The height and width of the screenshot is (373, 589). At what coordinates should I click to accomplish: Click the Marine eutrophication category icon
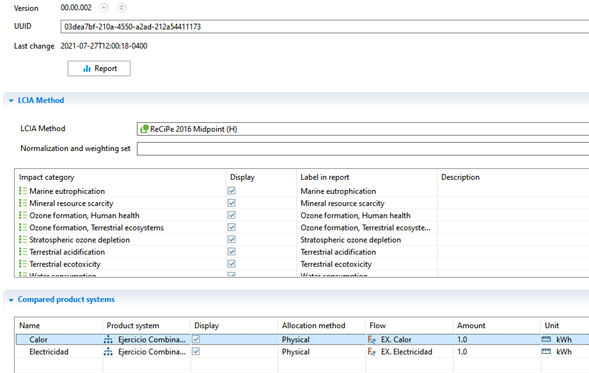coord(23,191)
